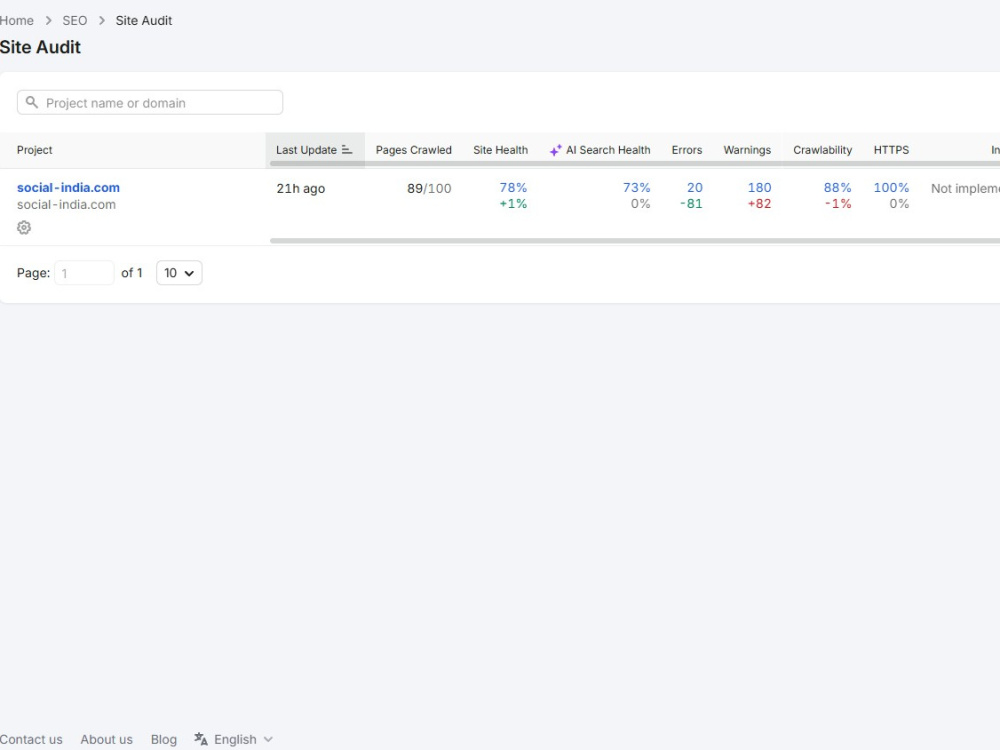Click the +1% site health change
This screenshot has height=750, width=1000.
click(x=513, y=203)
